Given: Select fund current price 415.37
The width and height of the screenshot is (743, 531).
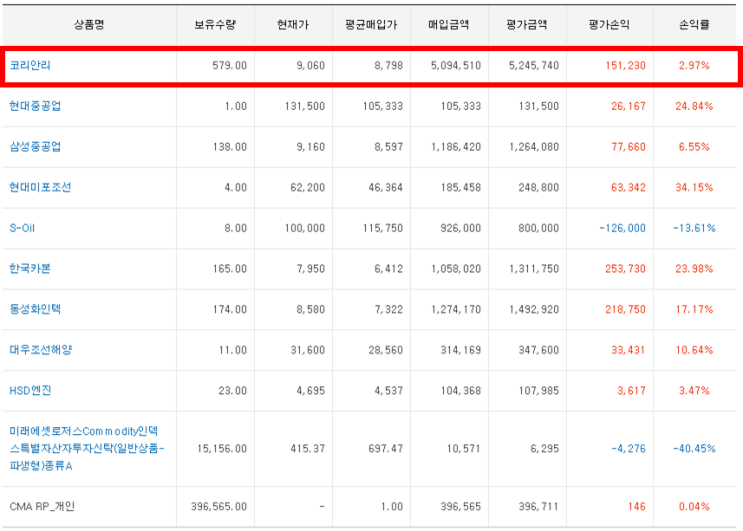Looking at the screenshot, I should coord(308,449).
